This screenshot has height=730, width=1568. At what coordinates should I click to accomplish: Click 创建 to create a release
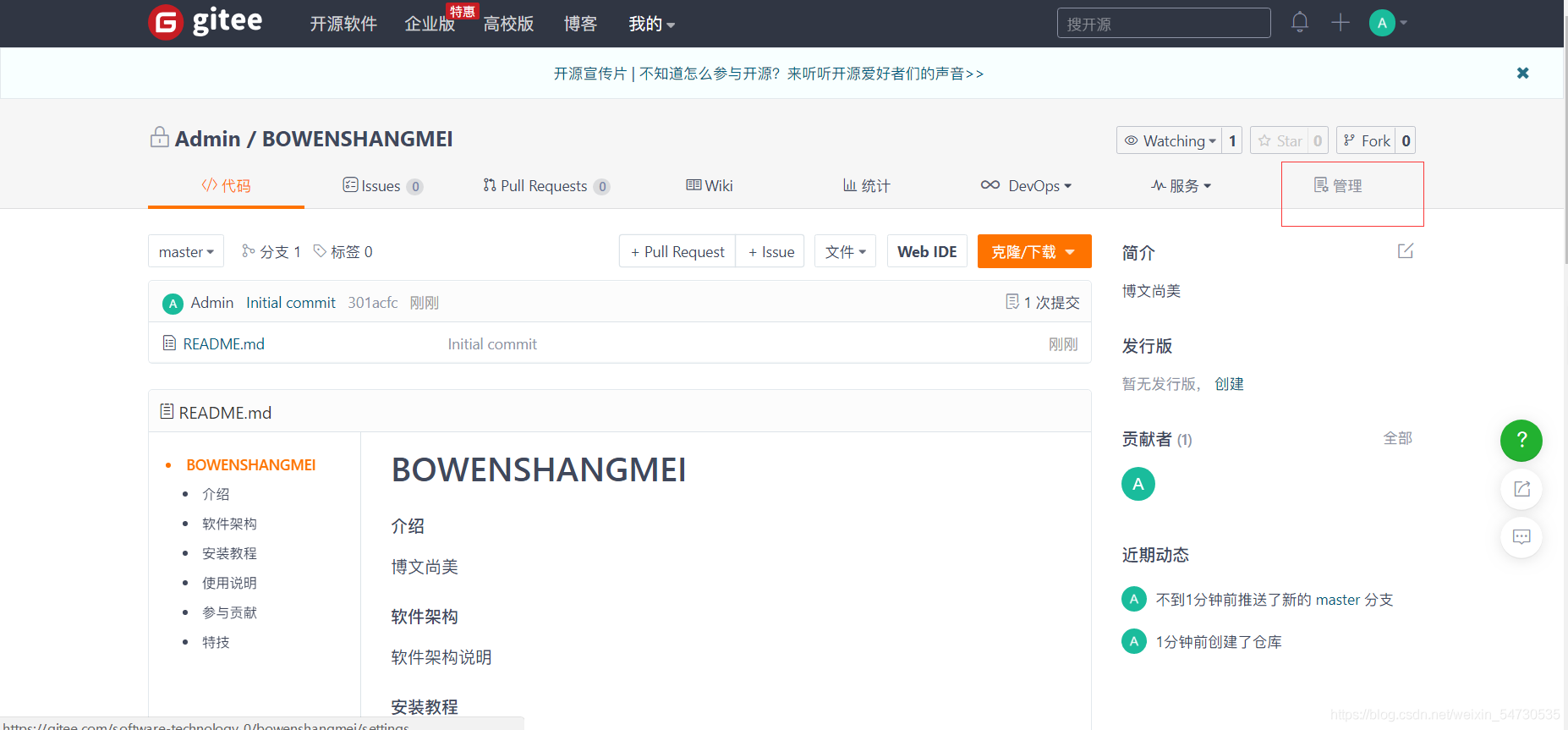point(1229,384)
